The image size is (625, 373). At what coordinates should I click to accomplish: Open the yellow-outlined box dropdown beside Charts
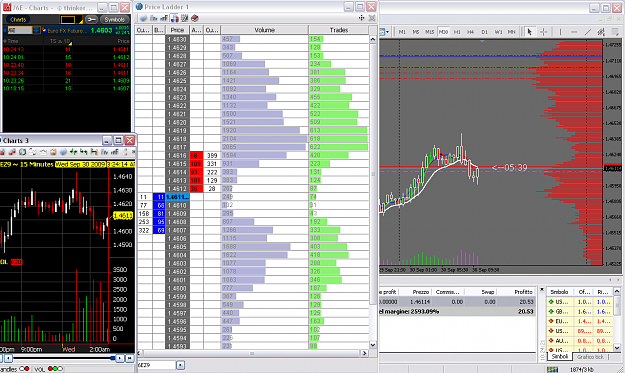71,19
